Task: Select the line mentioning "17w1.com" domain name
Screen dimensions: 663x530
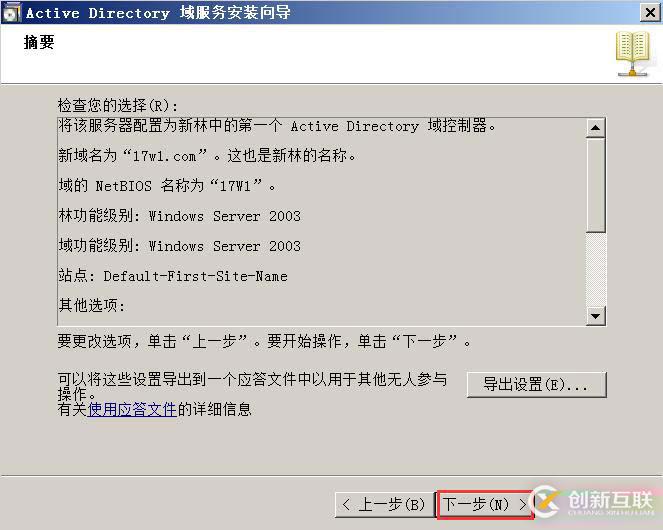Action: (x=208, y=156)
